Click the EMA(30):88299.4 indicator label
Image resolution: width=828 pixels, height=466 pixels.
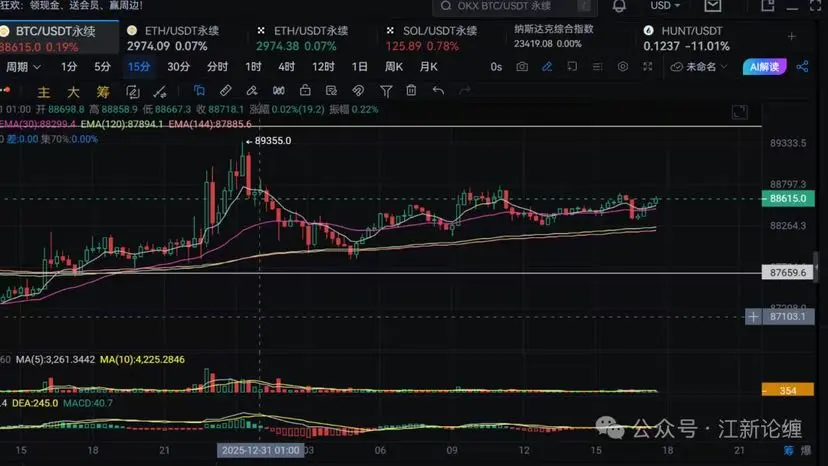pyautogui.click(x=38, y=124)
